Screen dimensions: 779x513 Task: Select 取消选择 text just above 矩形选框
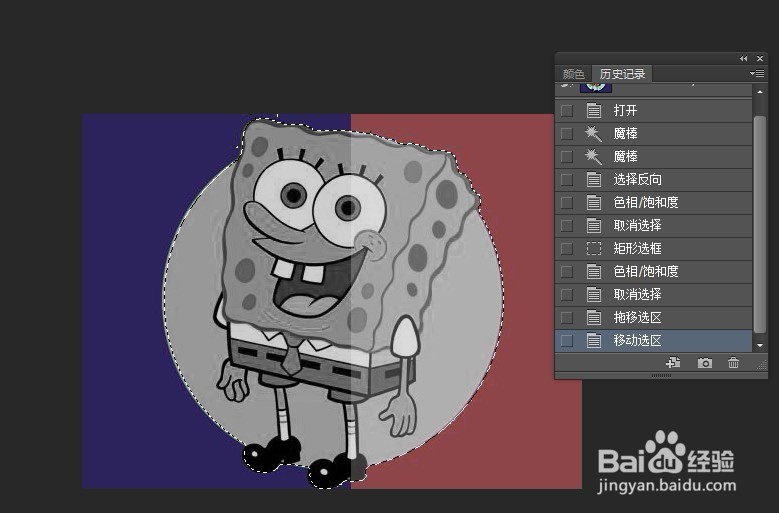click(x=637, y=225)
